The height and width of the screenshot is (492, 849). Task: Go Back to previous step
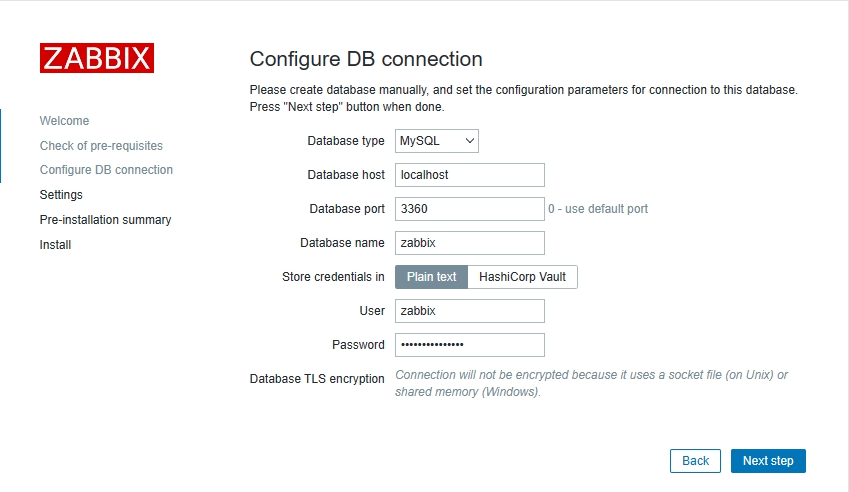(695, 461)
